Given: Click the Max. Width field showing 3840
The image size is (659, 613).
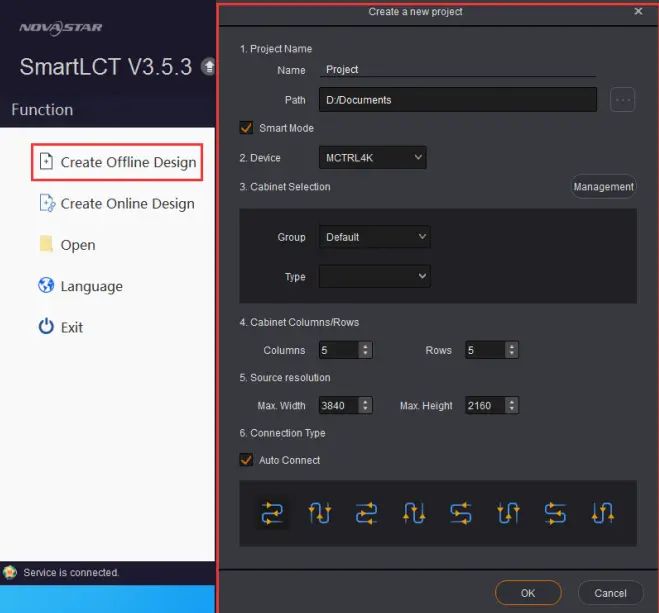Looking at the screenshot, I should click(x=339, y=405).
